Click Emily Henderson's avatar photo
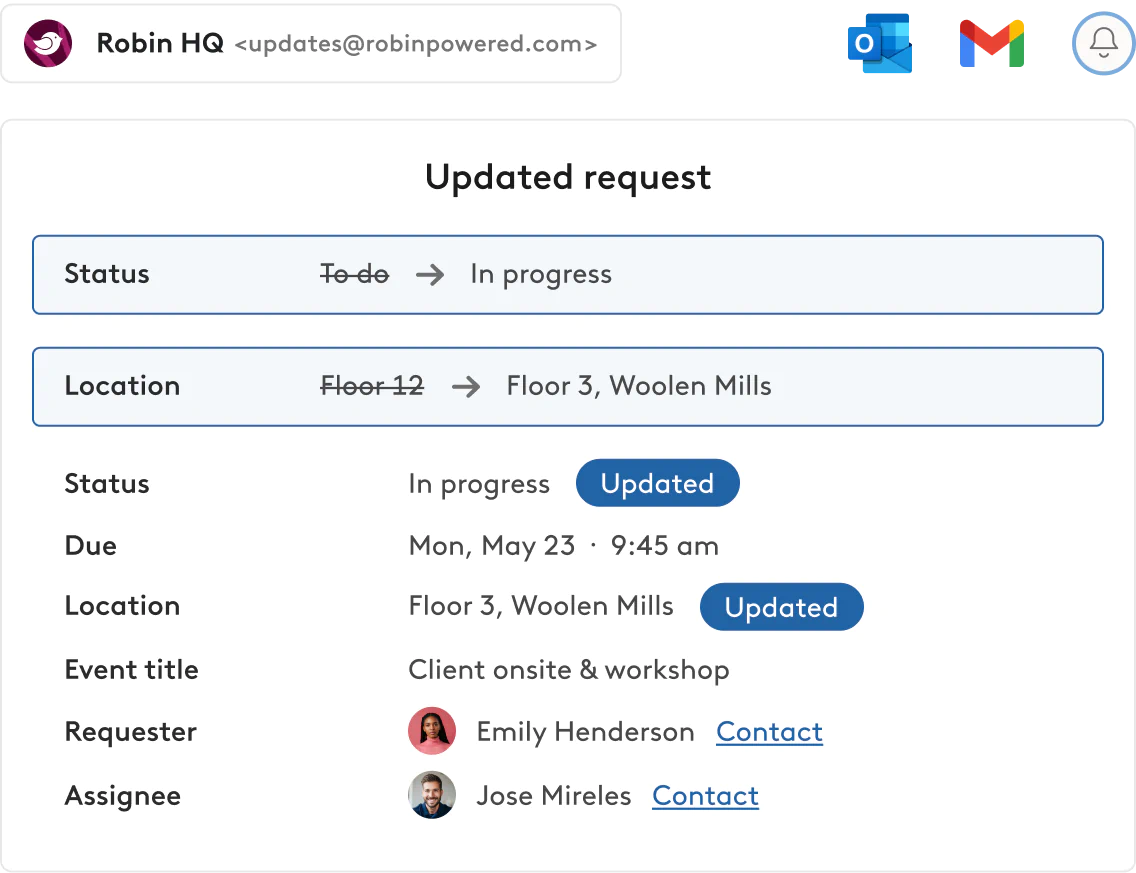 [432, 731]
